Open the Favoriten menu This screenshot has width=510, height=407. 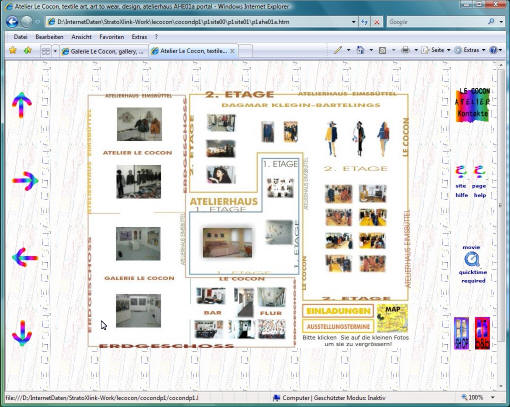[112, 37]
